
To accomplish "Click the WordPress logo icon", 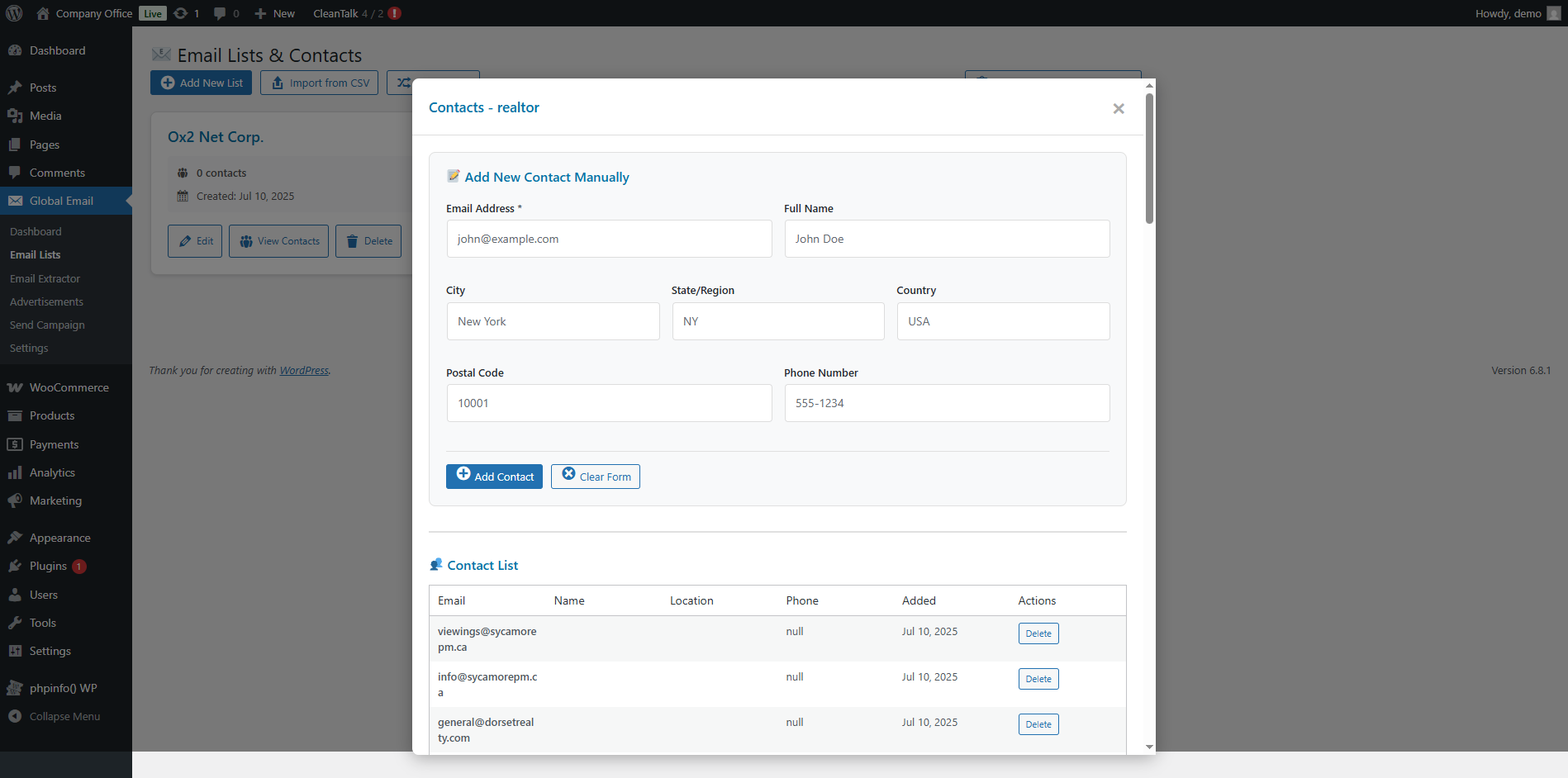I will pos(14,13).
